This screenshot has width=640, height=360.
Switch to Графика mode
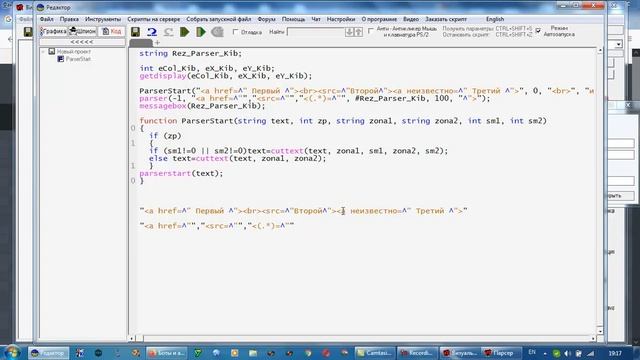click(53, 31)
